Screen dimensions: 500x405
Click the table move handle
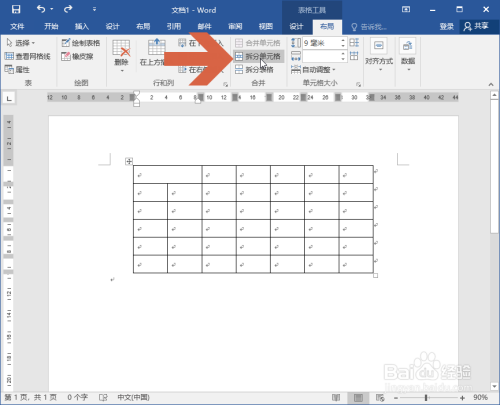[x=129, y=161]
